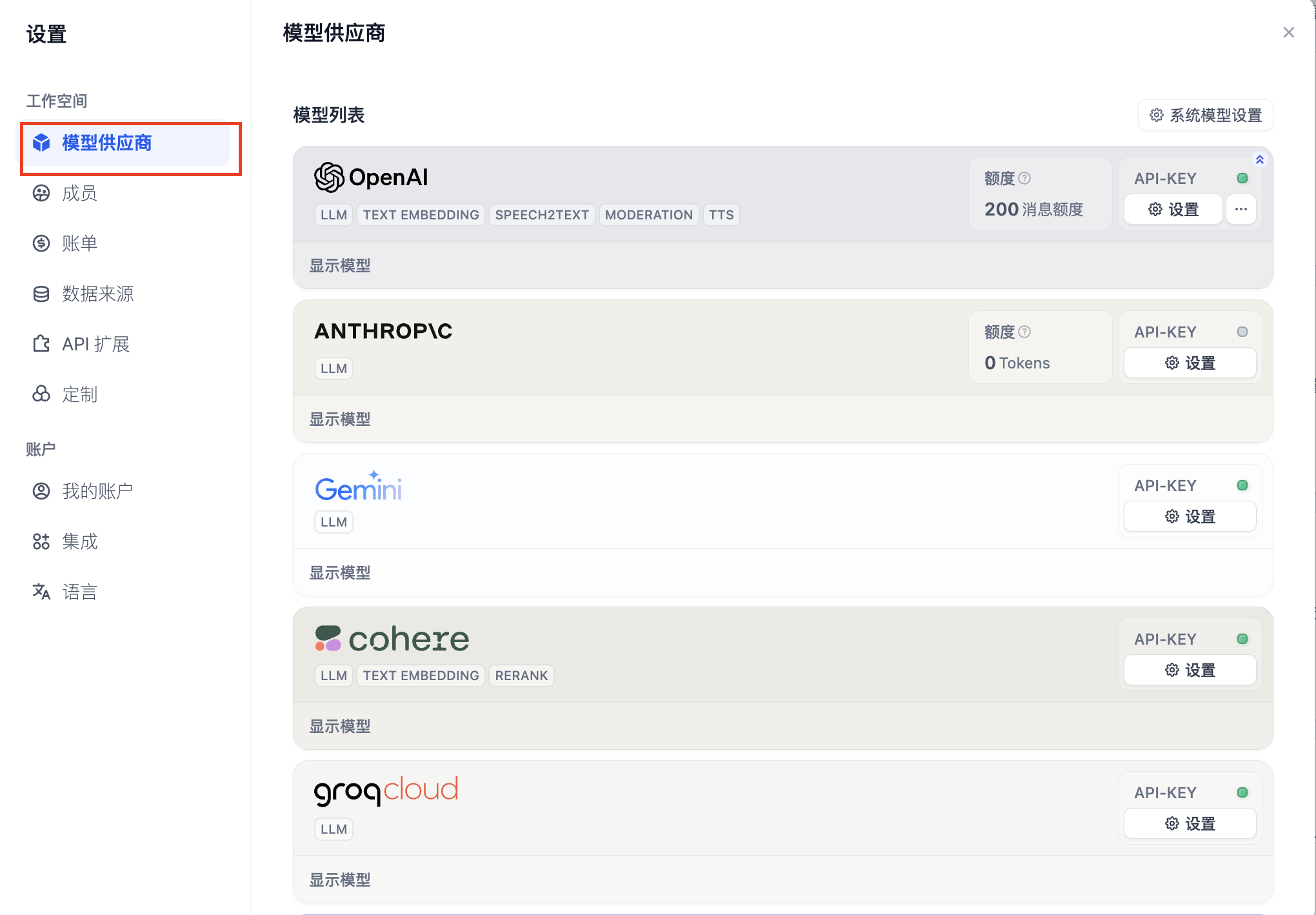Select the API 扩展 sidebar icon
Viewport: 1316px width, 915px height.
tap(41, 344)
